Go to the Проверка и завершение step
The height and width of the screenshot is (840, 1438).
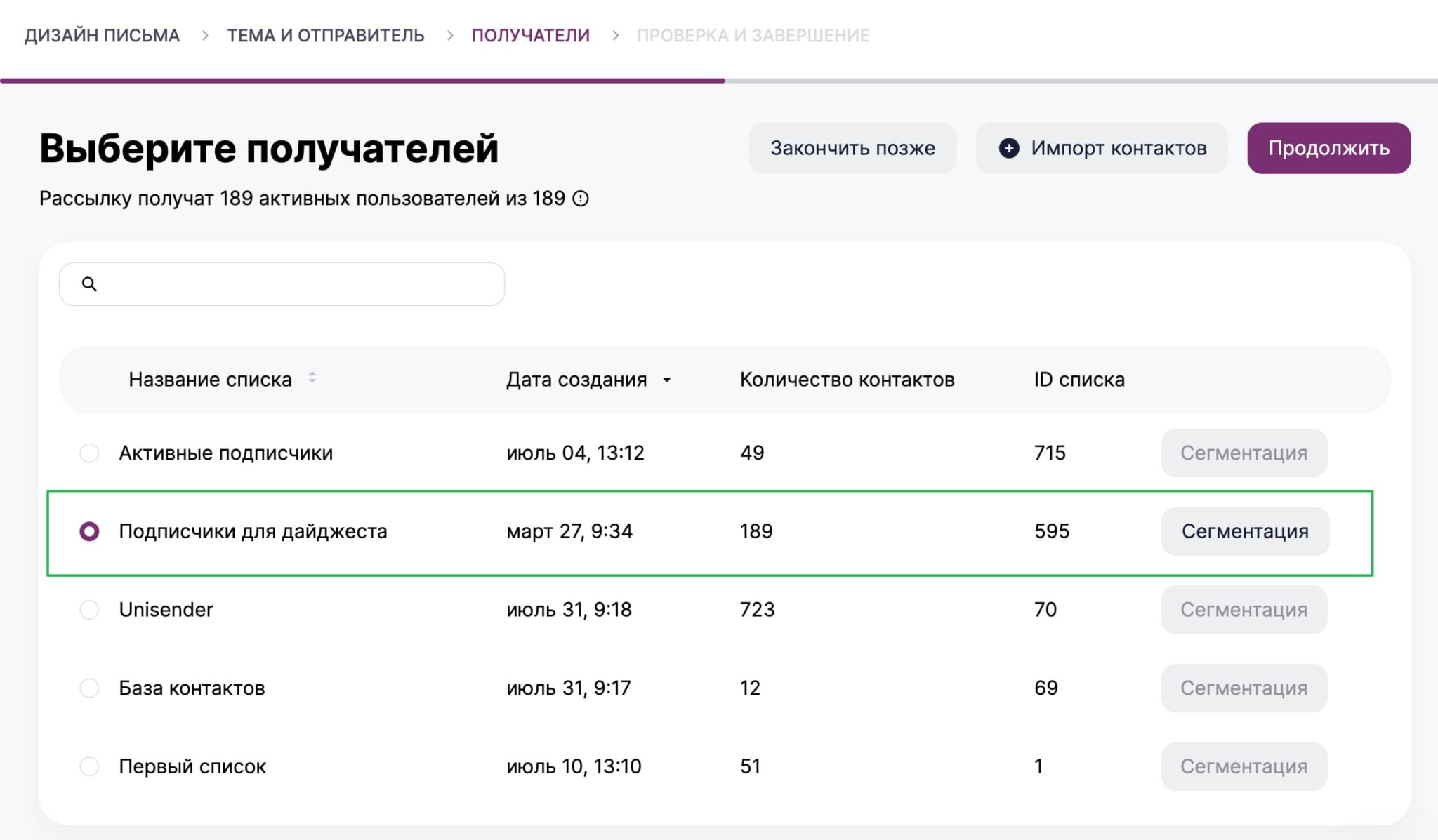pos(753,35)
